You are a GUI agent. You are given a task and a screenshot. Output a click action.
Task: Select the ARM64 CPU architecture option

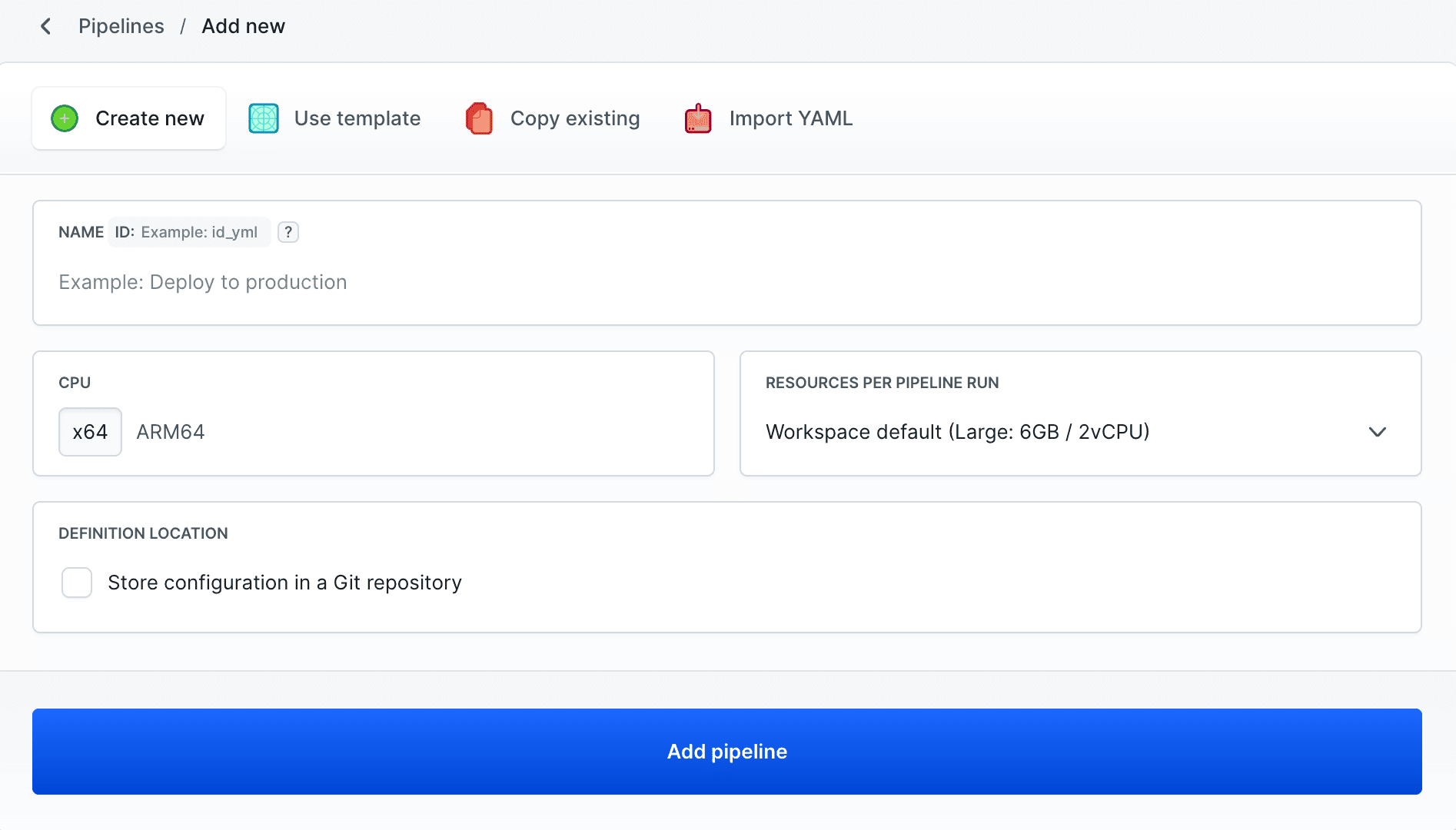tap(171, 432)
